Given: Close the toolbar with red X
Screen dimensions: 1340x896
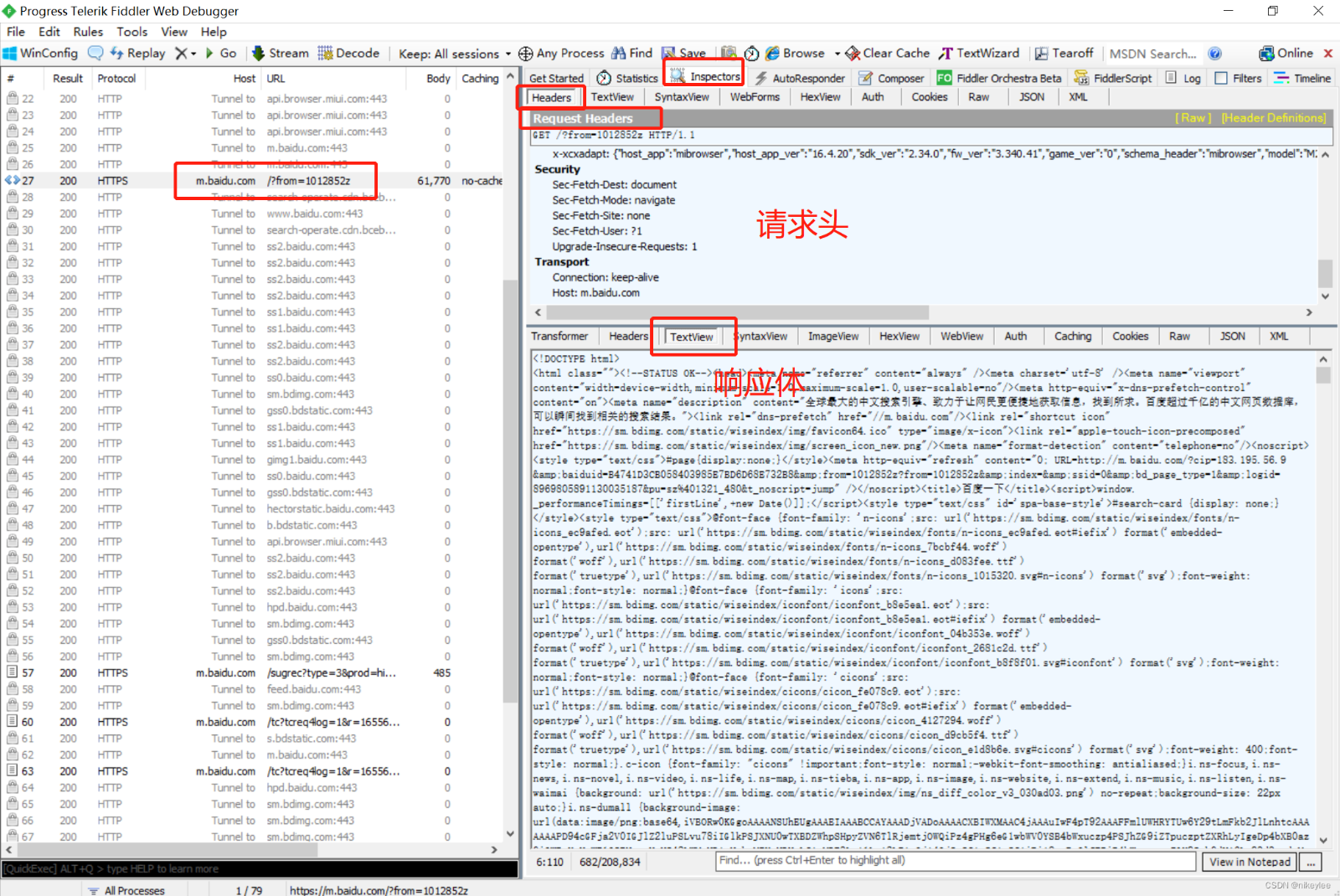Looking at the screenshot, I should pyautogui.click(x=1327, y=53).
